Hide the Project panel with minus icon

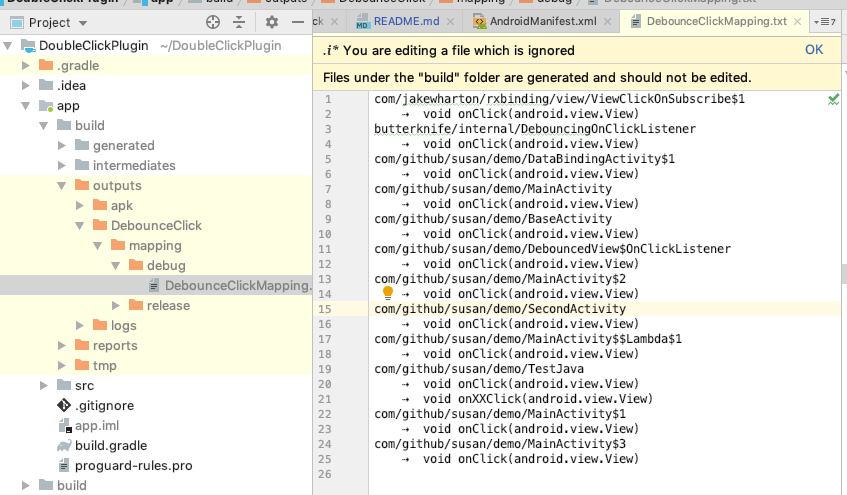click(298, 22)
